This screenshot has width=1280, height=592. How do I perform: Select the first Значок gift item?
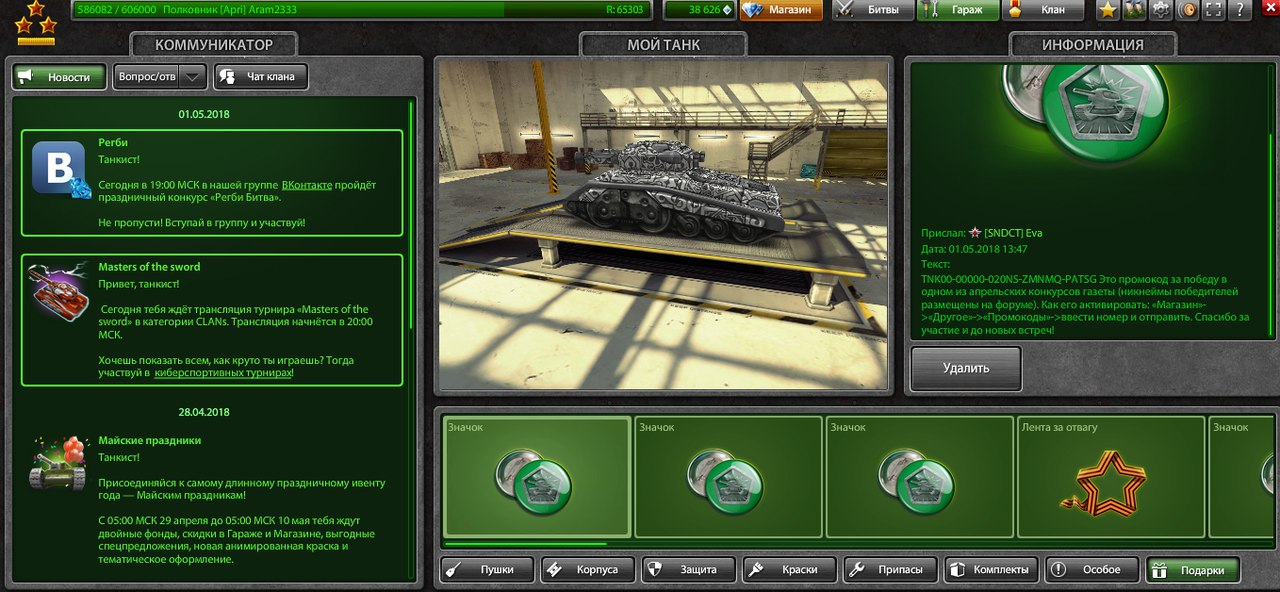[x=537, y=477]
